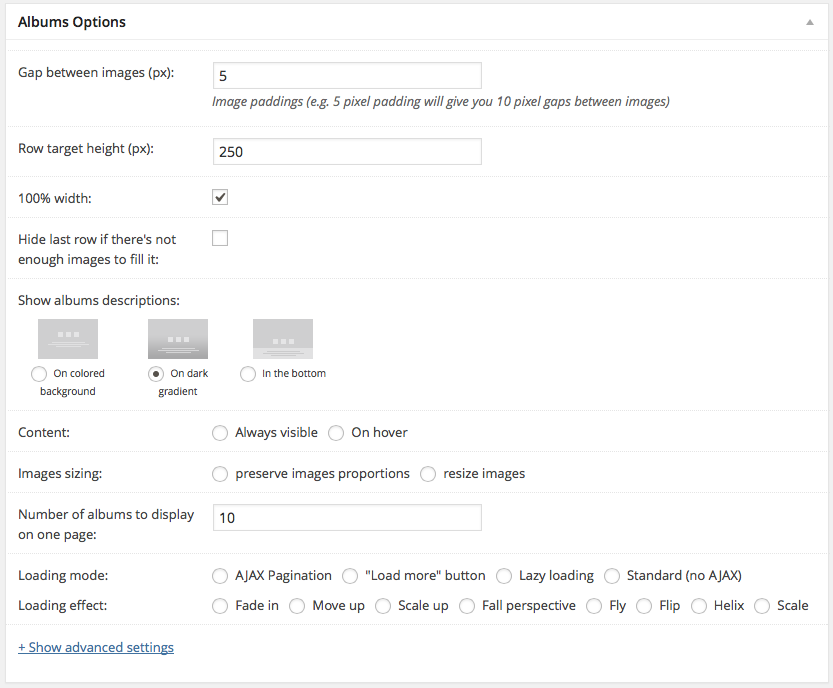Click the dark gradient layout thumbnail
Screen dimensions: 833x688
(177, 339)
